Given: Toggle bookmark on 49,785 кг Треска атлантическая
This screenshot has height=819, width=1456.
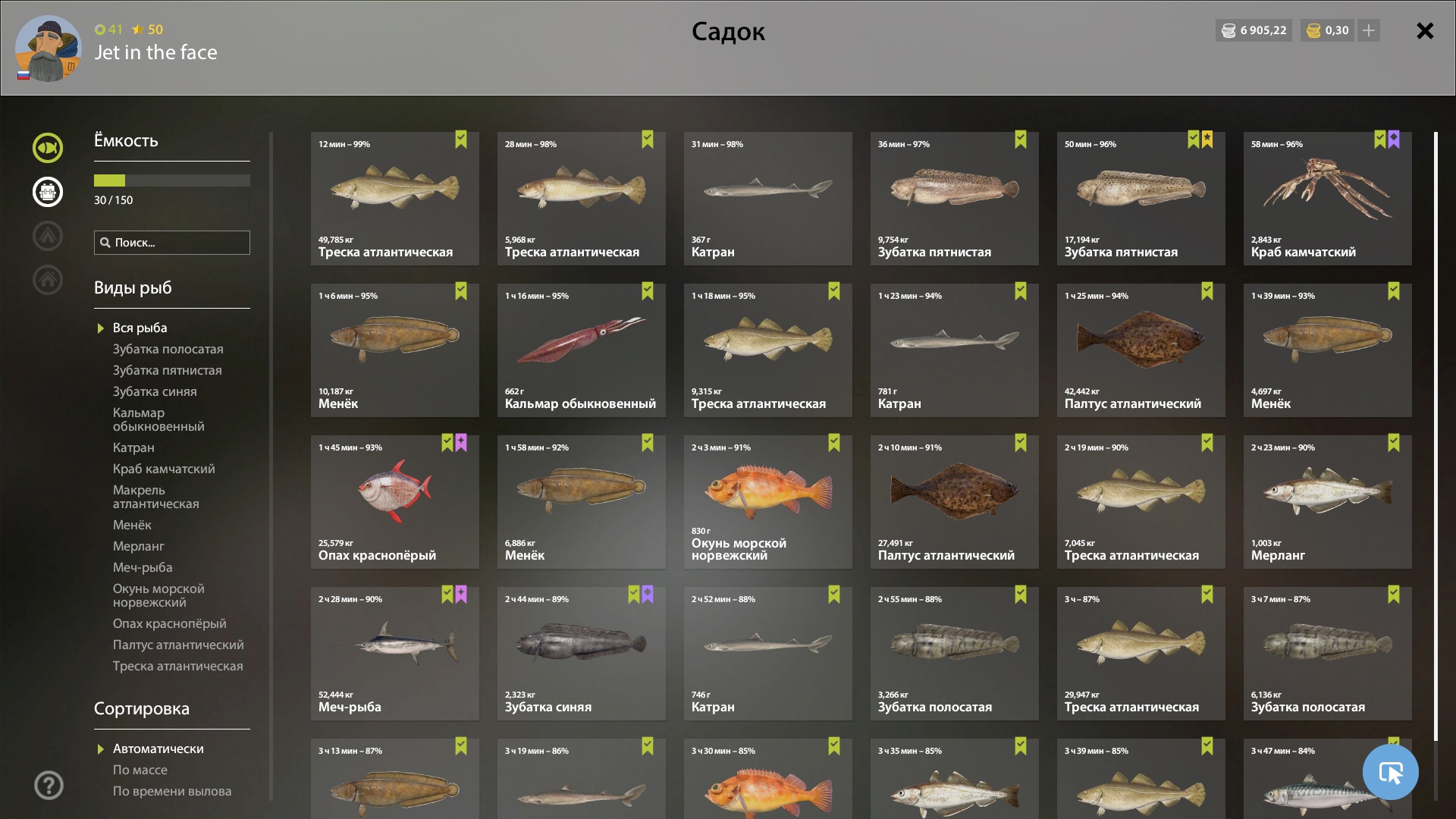Looking at the screenshot, I should (461, 140).
